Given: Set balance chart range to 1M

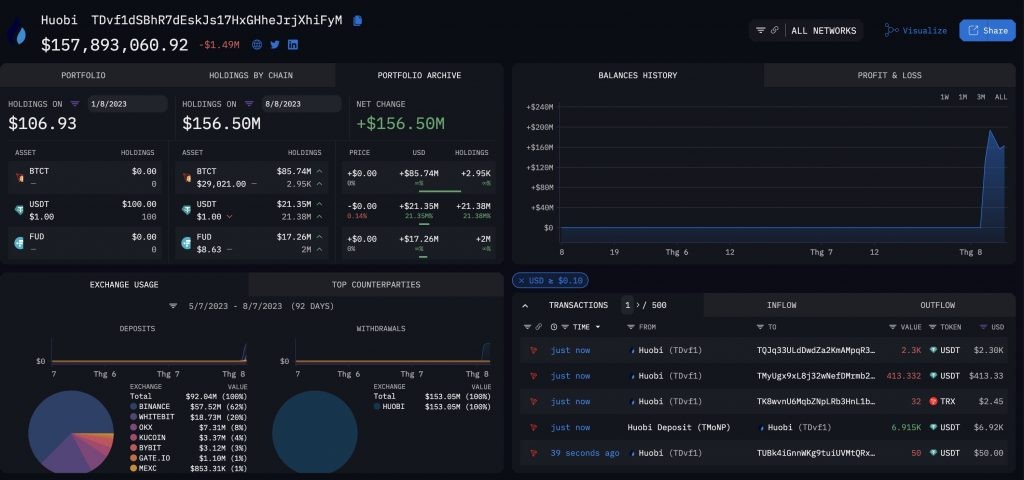Looking at the screenshot, I should click(963, 97).
